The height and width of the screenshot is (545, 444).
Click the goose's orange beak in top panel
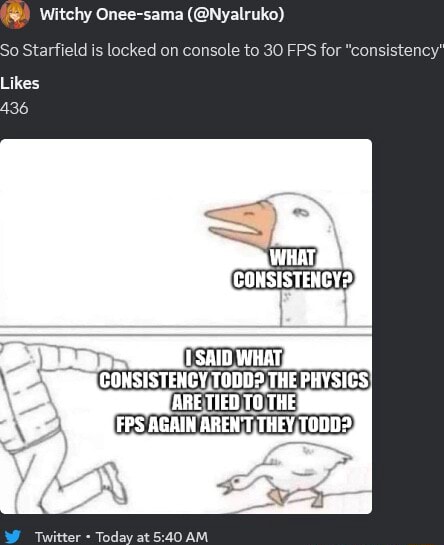(x=241, y=222)
